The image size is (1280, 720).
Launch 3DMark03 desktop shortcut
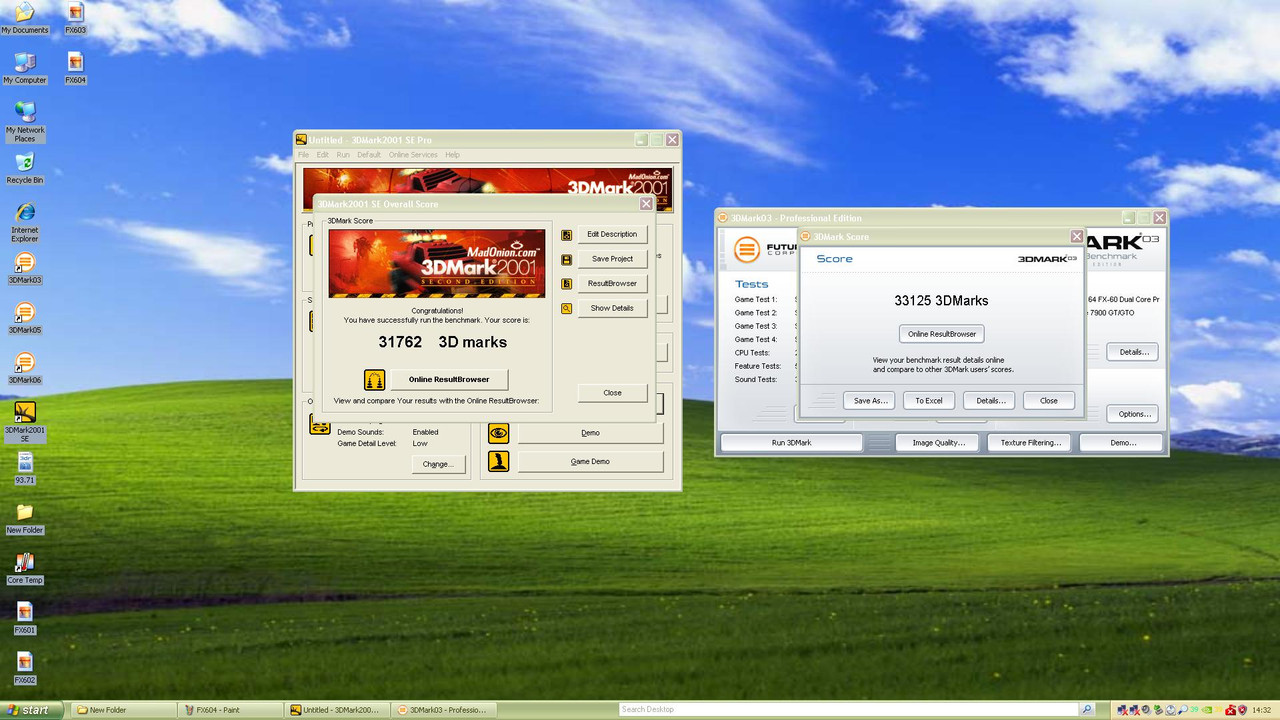tap(25, 268)
